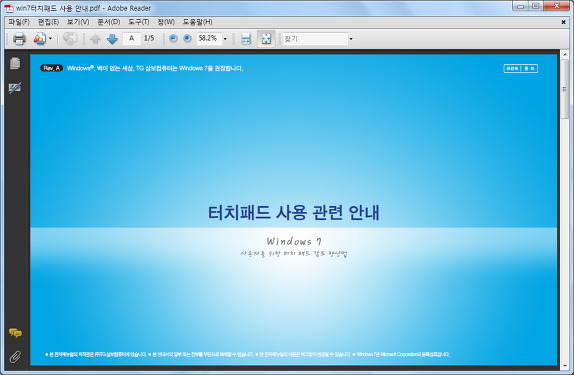
Task: Open the zoom level dropdown arrow
Action: (x=225, y=39)
